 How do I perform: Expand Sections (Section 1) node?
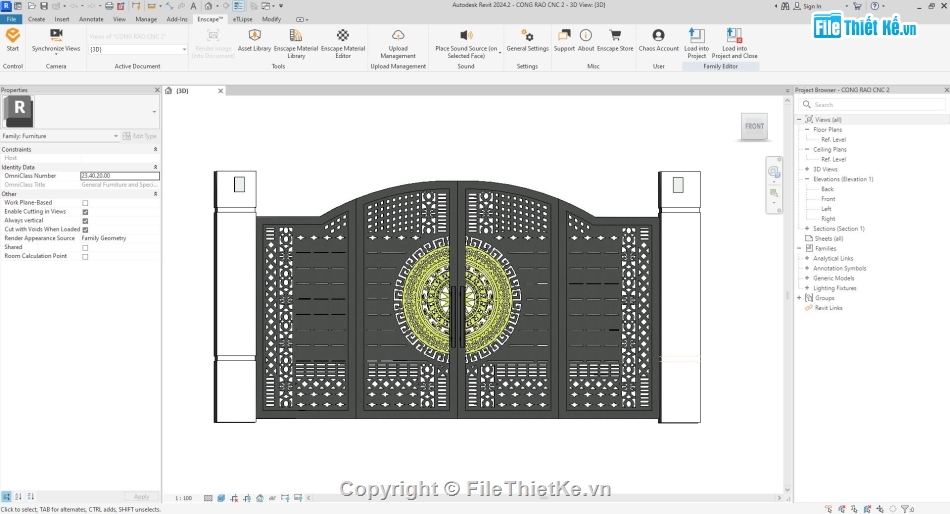tap(807, 229)
